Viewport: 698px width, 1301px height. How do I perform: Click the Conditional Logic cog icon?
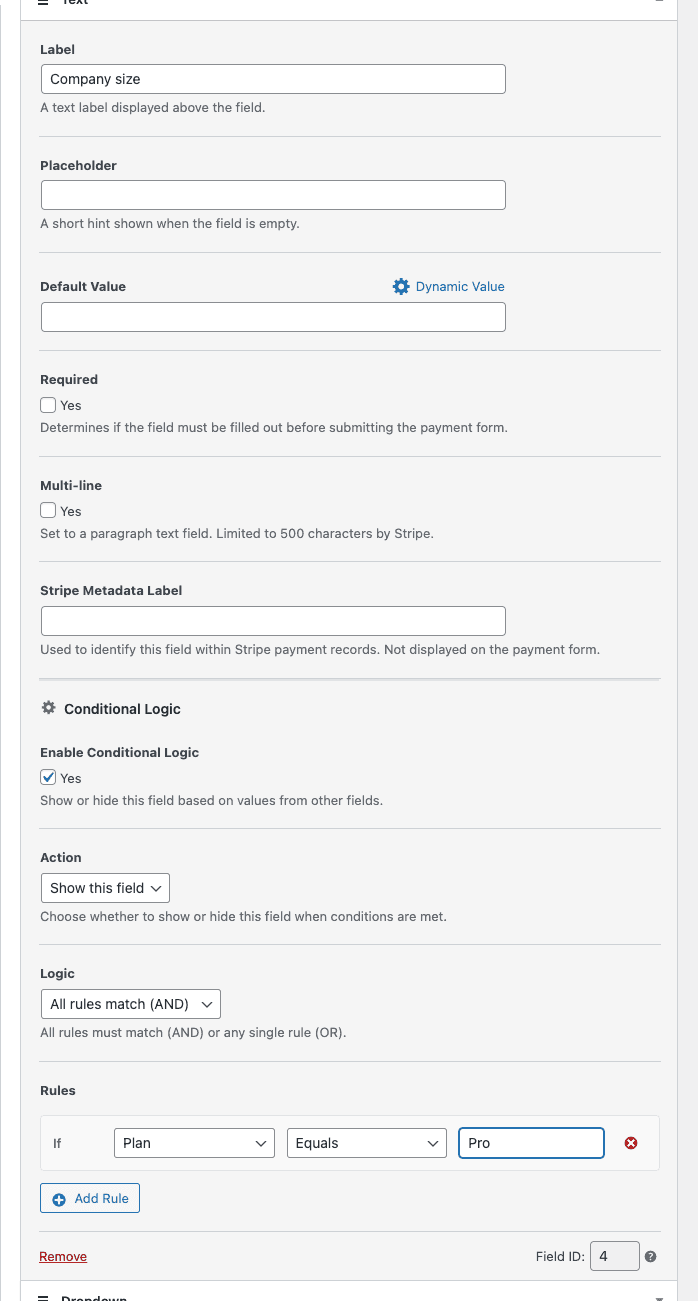[x=48, y=708]
